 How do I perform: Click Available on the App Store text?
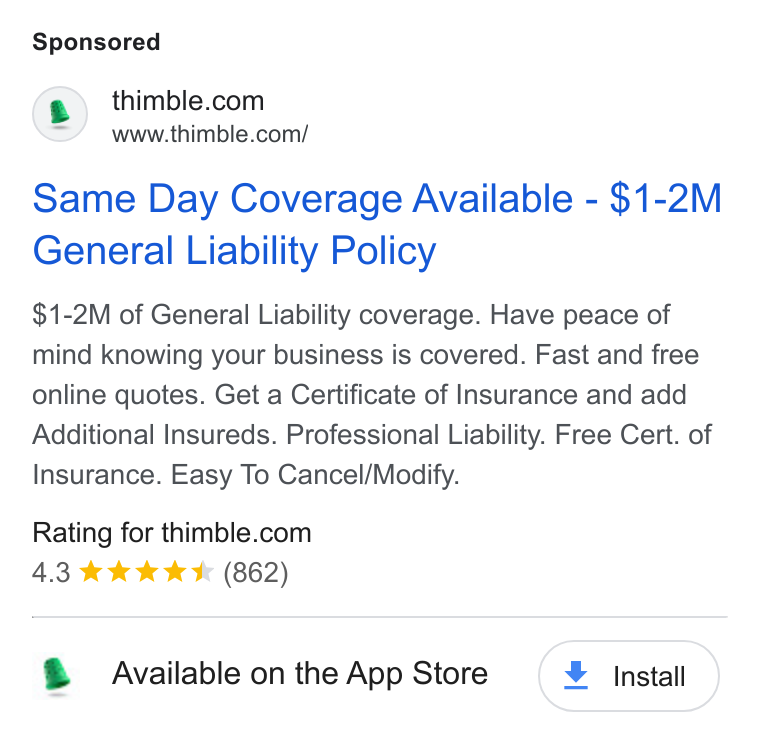300,673
